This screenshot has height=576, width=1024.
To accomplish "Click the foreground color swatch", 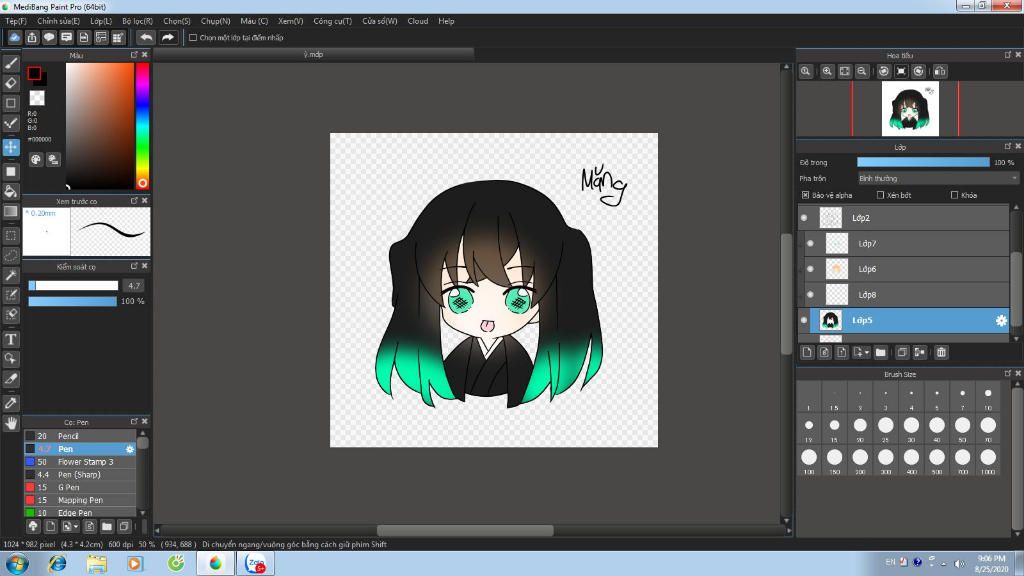I will (x=35, y=73).
